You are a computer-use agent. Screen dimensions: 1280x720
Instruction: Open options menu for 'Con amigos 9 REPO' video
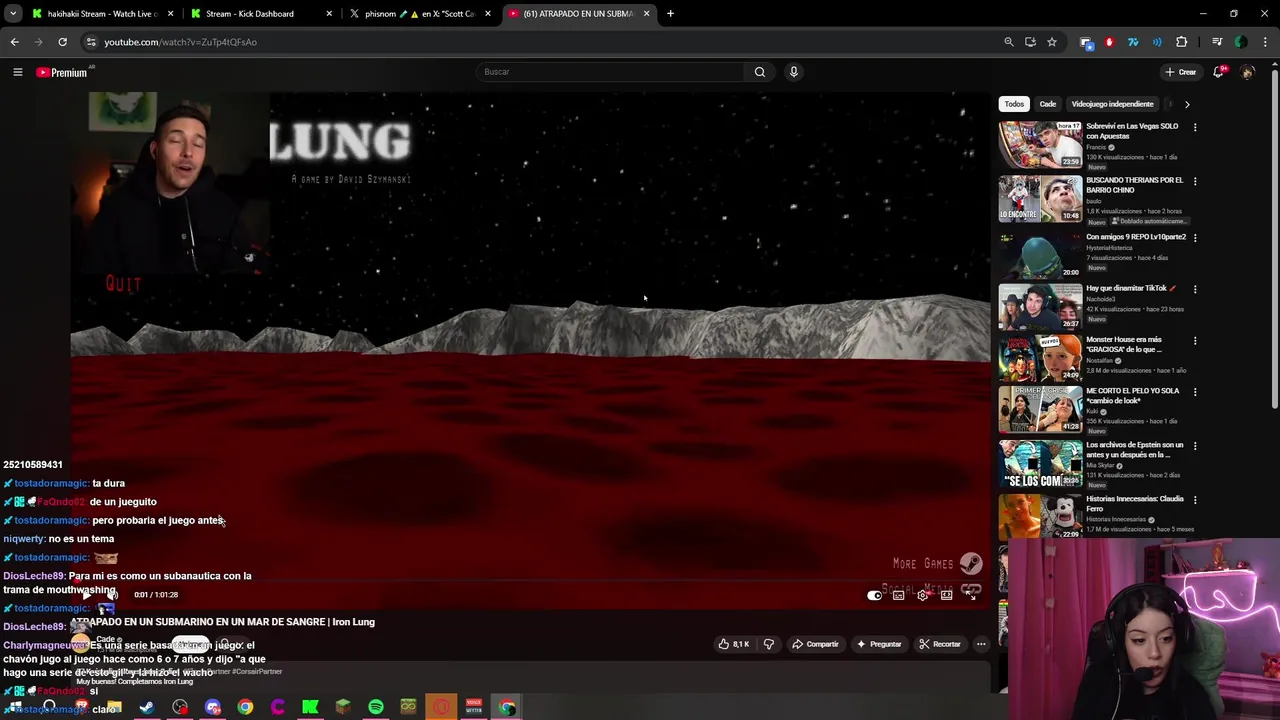[1195, 238]
